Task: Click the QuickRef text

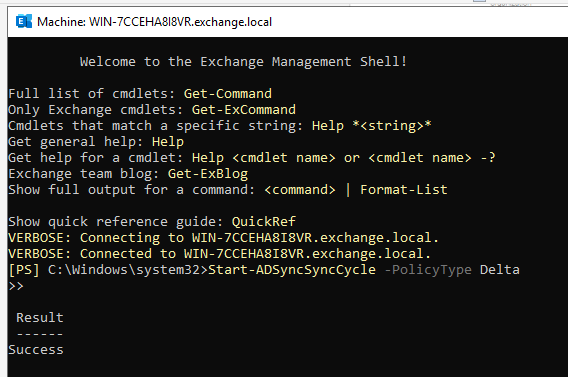Action: [x=264, y=221]
